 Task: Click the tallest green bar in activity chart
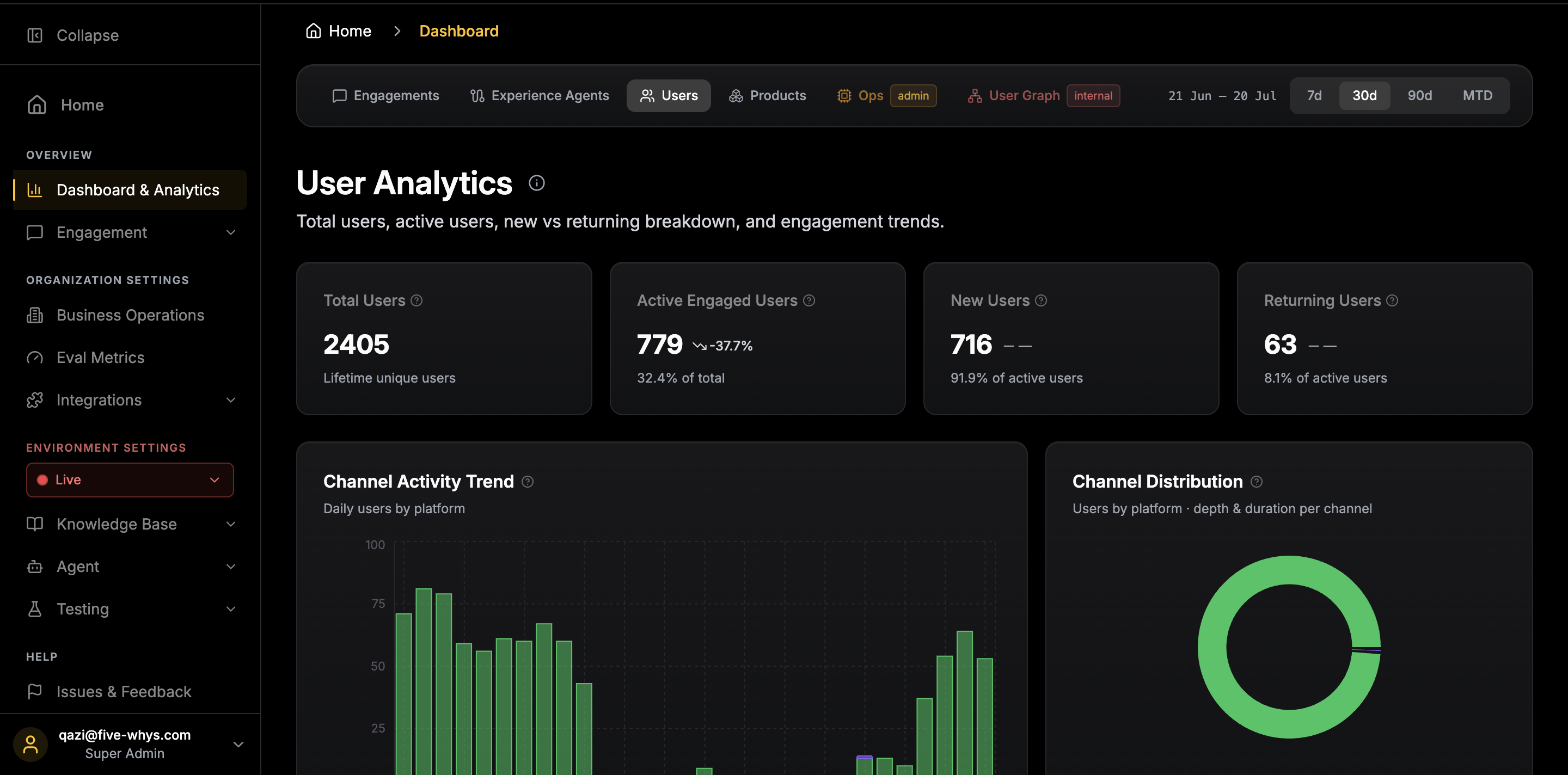tap(424, 681)
